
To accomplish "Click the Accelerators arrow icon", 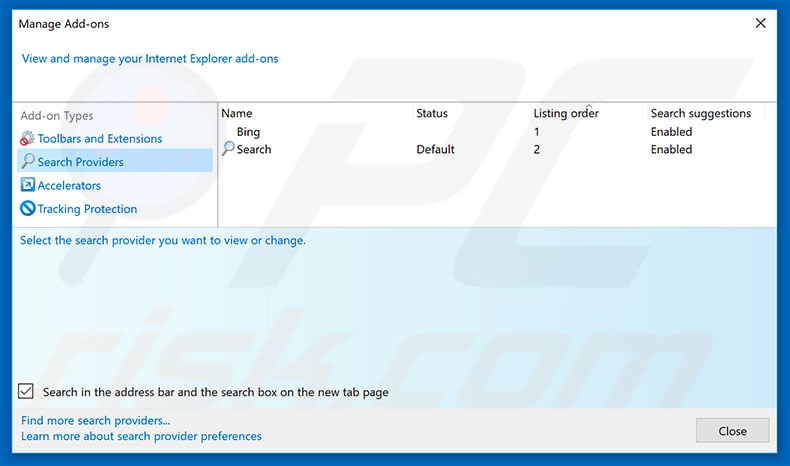I will [x=27, y=185].
